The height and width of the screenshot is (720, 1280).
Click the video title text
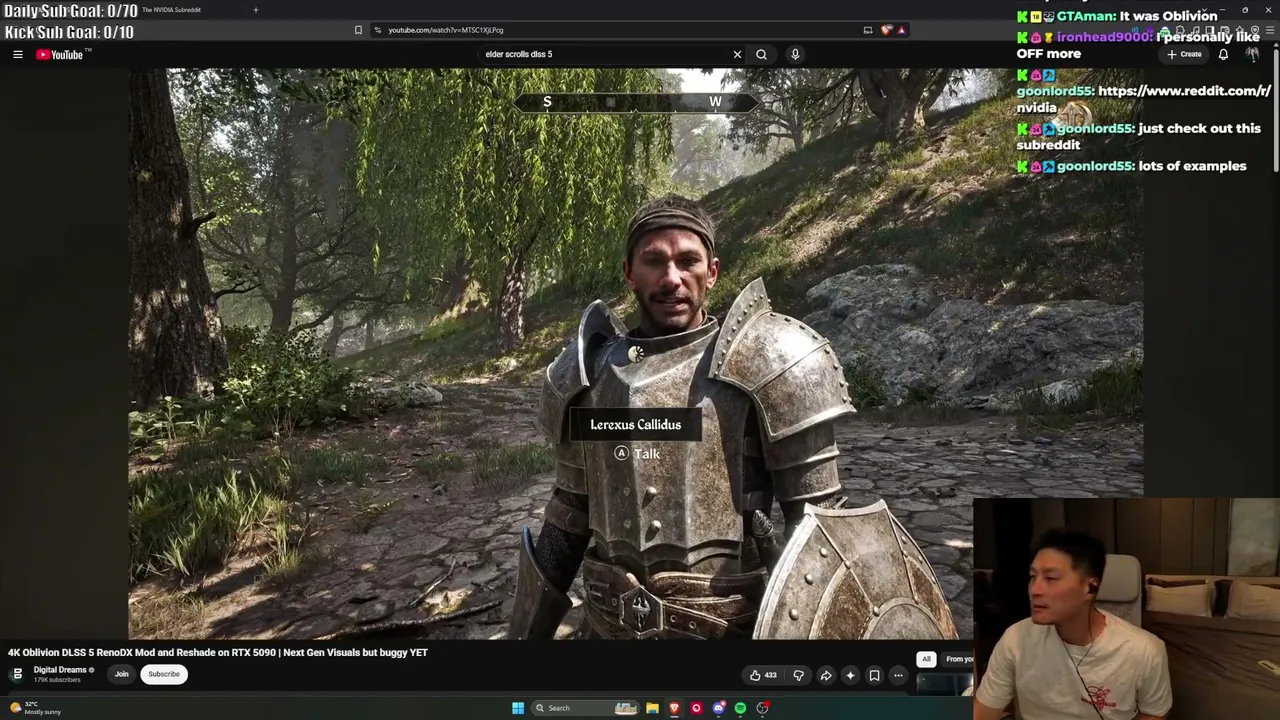[x=218, y=652]
